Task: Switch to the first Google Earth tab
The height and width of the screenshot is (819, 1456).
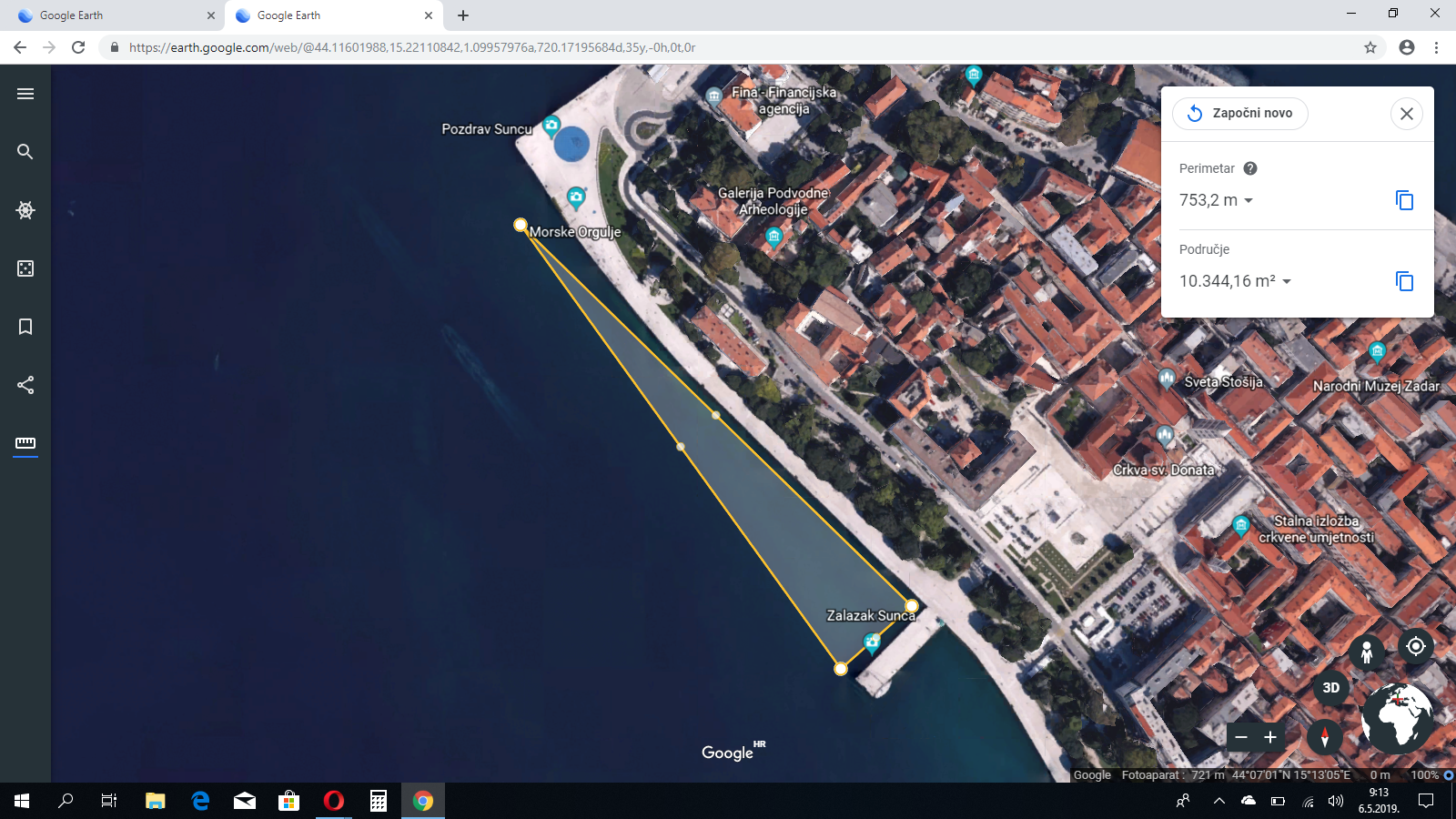Action: (116, 15)
